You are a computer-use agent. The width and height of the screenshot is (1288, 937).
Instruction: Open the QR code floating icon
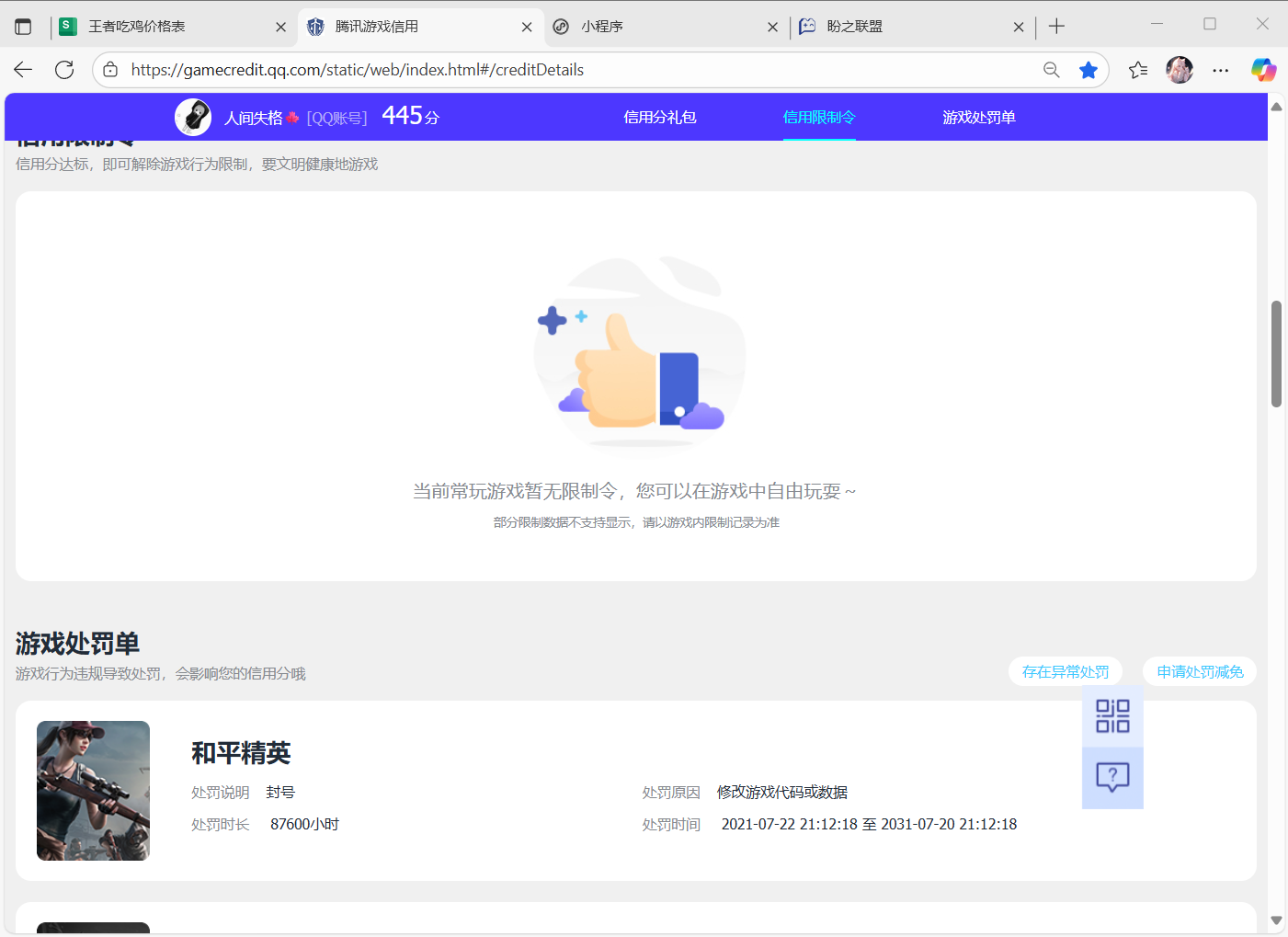click(1112, 716)
